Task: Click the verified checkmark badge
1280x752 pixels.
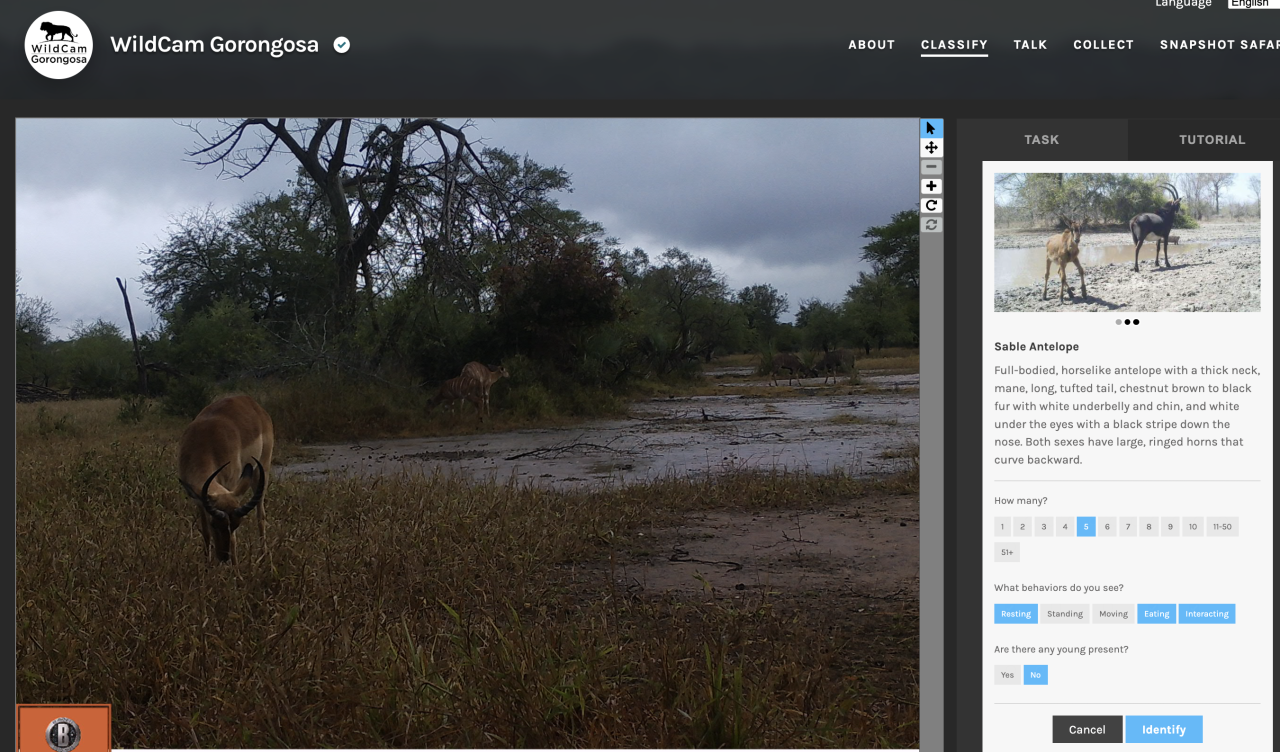Action: point(342,44)
